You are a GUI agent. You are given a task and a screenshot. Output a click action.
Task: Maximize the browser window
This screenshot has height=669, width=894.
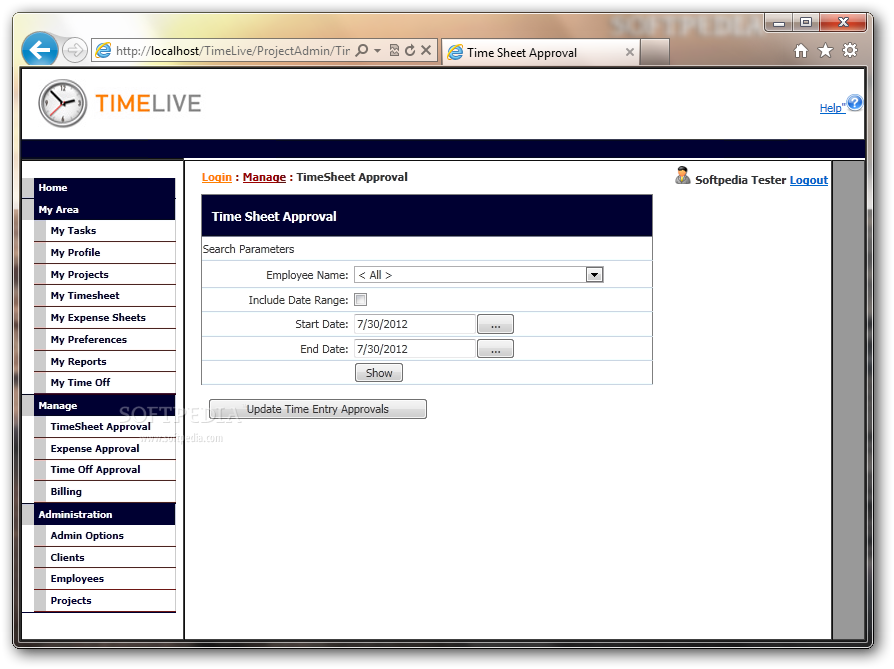coord(806,22)
